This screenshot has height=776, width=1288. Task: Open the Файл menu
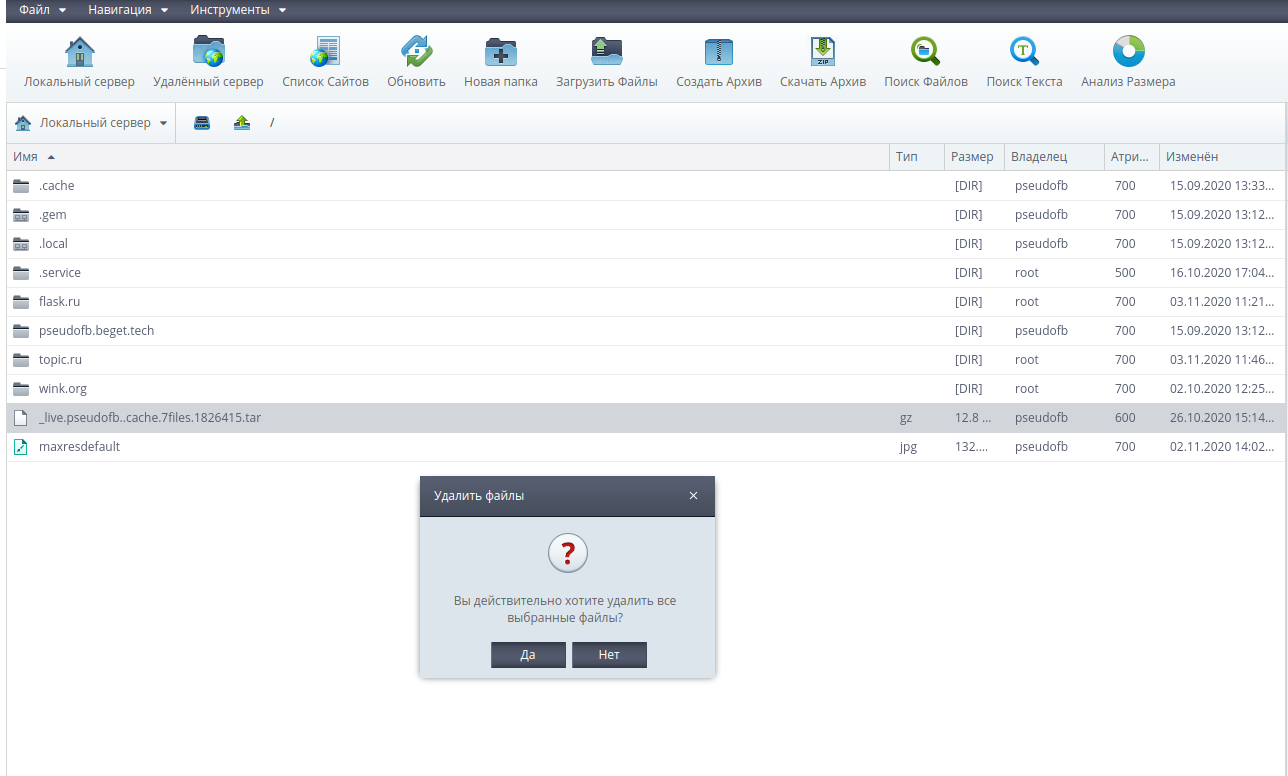pyautogui.click(x=42, y=10)
